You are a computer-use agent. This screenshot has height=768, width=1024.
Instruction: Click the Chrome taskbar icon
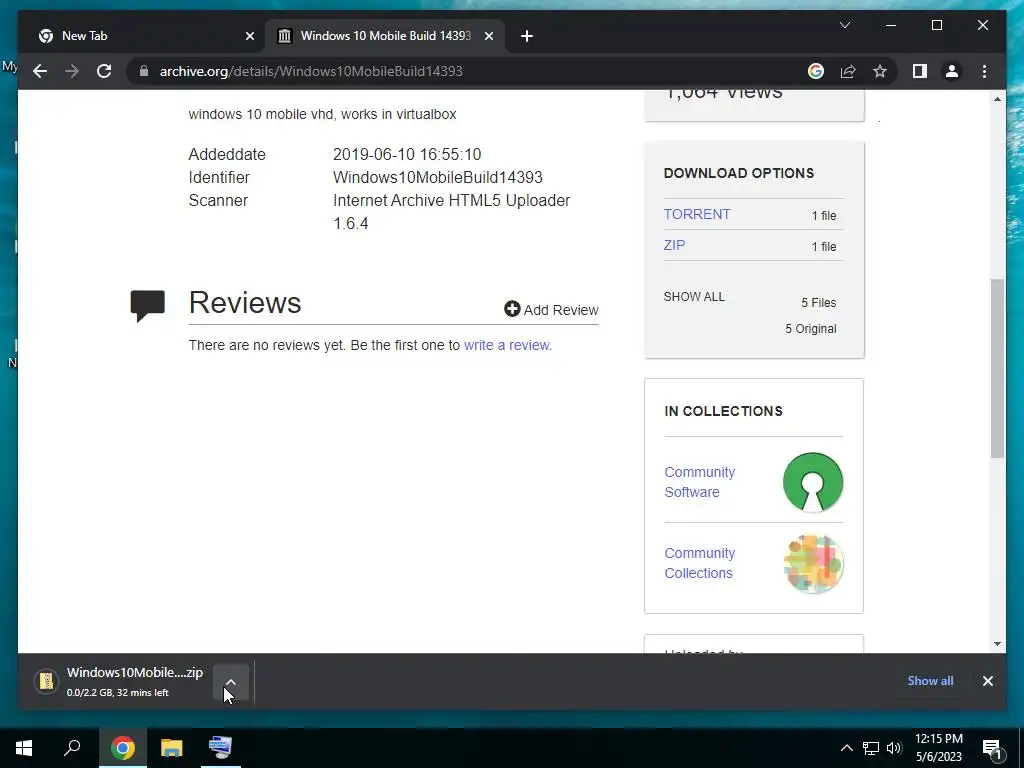(x=122, y=748)
